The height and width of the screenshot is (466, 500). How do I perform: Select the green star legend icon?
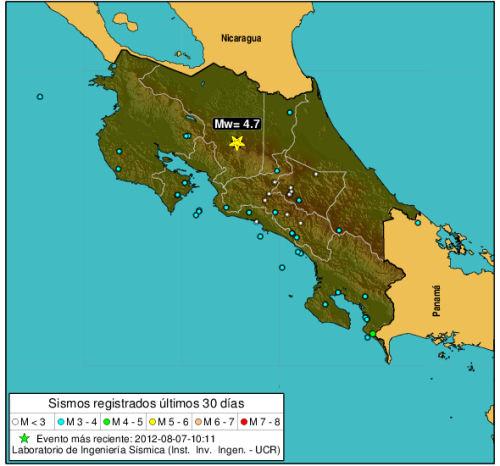tap(24, 439)
